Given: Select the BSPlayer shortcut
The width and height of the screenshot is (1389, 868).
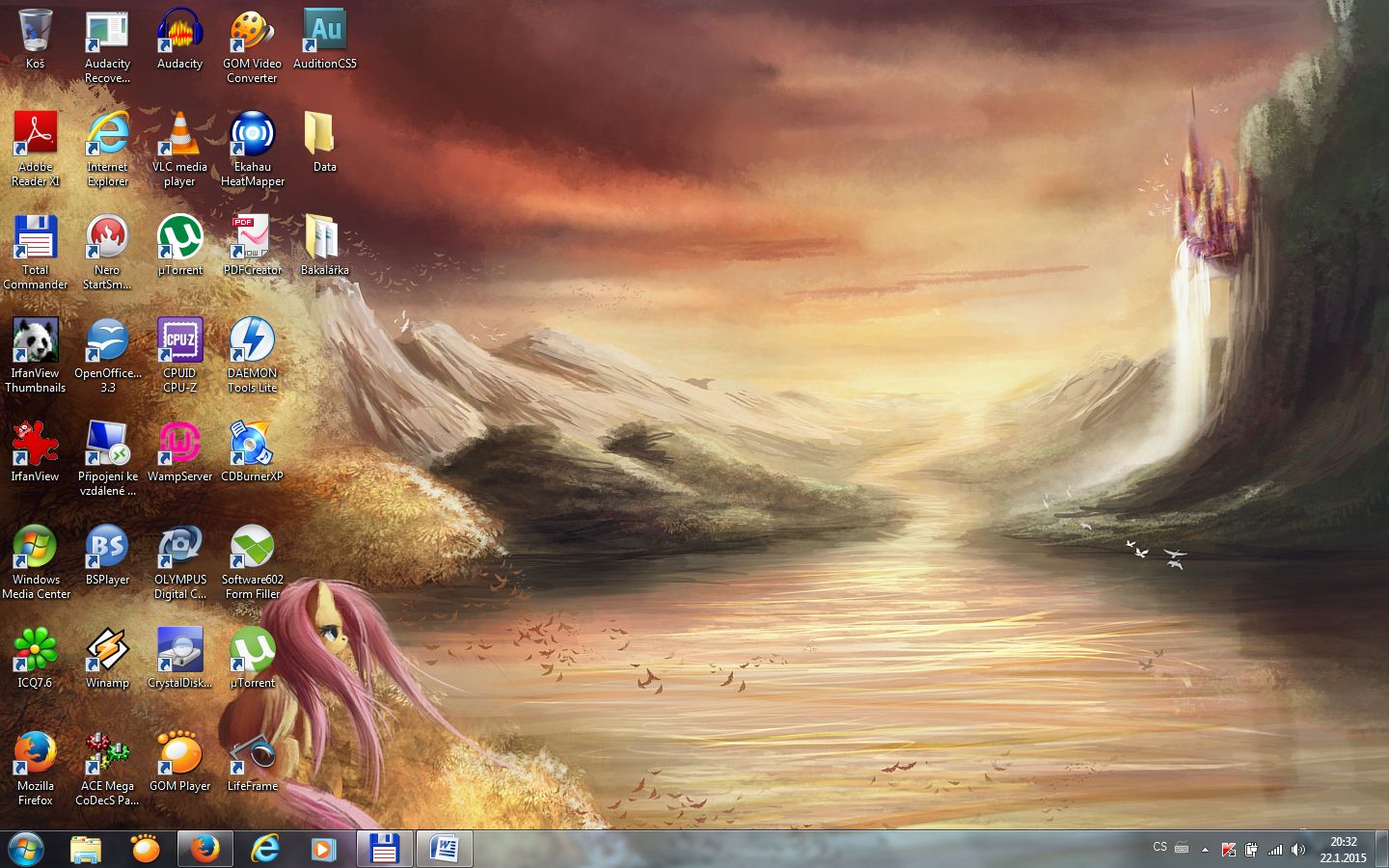Looking at the screenshot, I should [x=107, y=556].
